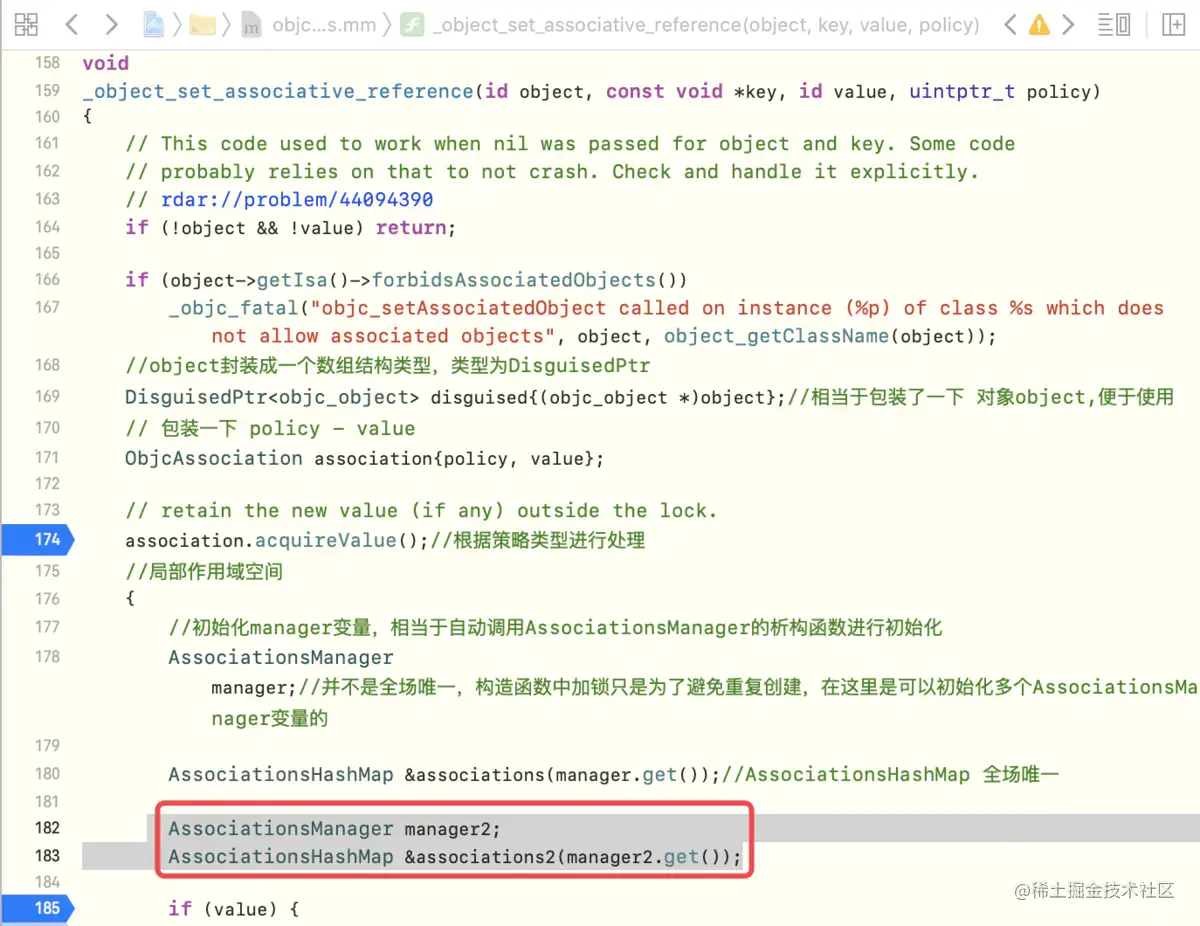Click the '//局部作用域空间' comment on line 175
This screenshot has height=926, width=1200.
(204, 571)
